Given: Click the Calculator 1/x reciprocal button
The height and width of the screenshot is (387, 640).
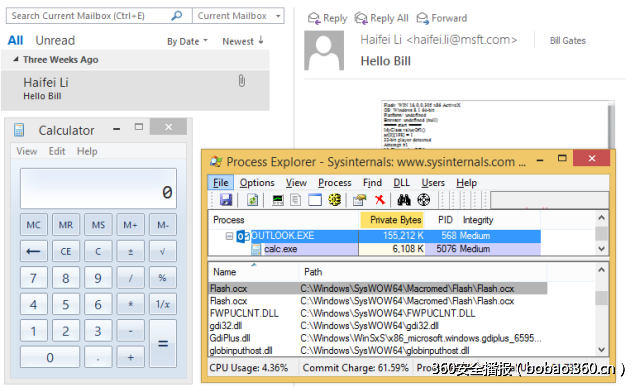Looking at the screenshot, I should click(x=163, y=304).
